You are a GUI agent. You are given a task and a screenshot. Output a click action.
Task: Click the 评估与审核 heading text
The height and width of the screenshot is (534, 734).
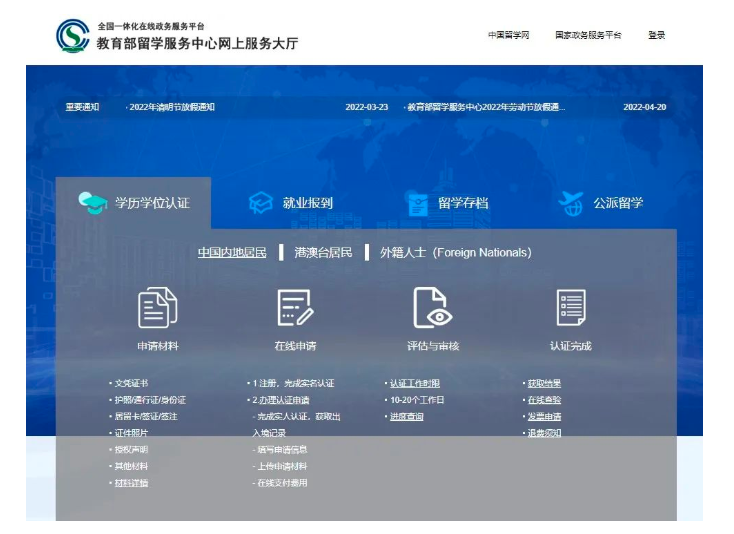click(x=433, y=346)
